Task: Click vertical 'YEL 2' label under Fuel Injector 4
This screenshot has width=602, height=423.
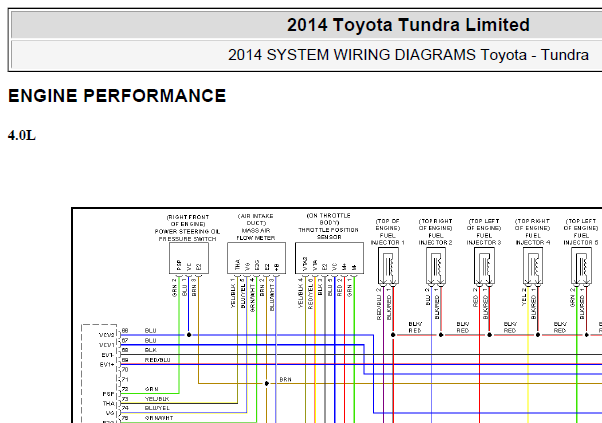Action: [x=524, y=297]
